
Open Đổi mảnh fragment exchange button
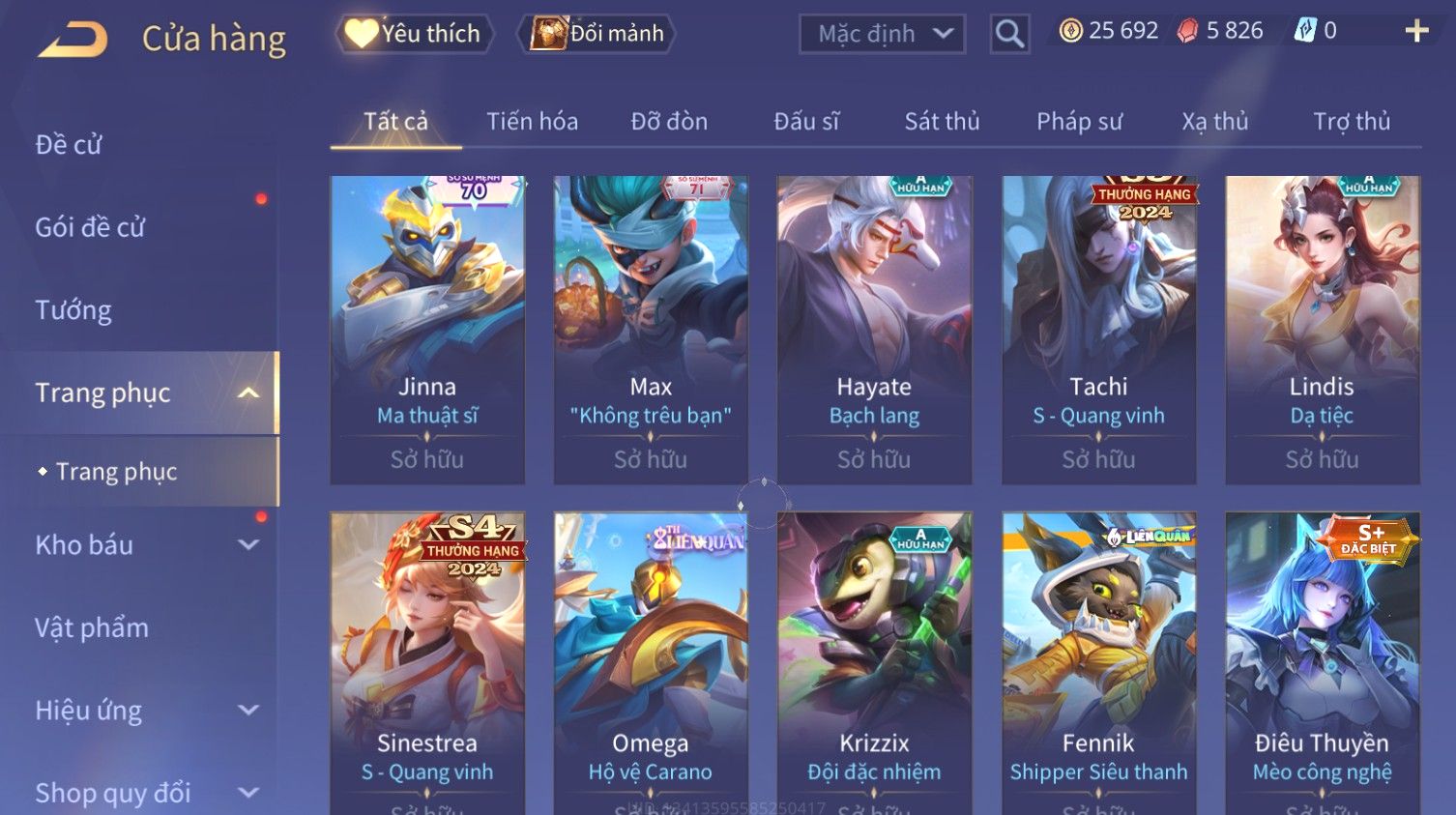(x=597, y=34)
